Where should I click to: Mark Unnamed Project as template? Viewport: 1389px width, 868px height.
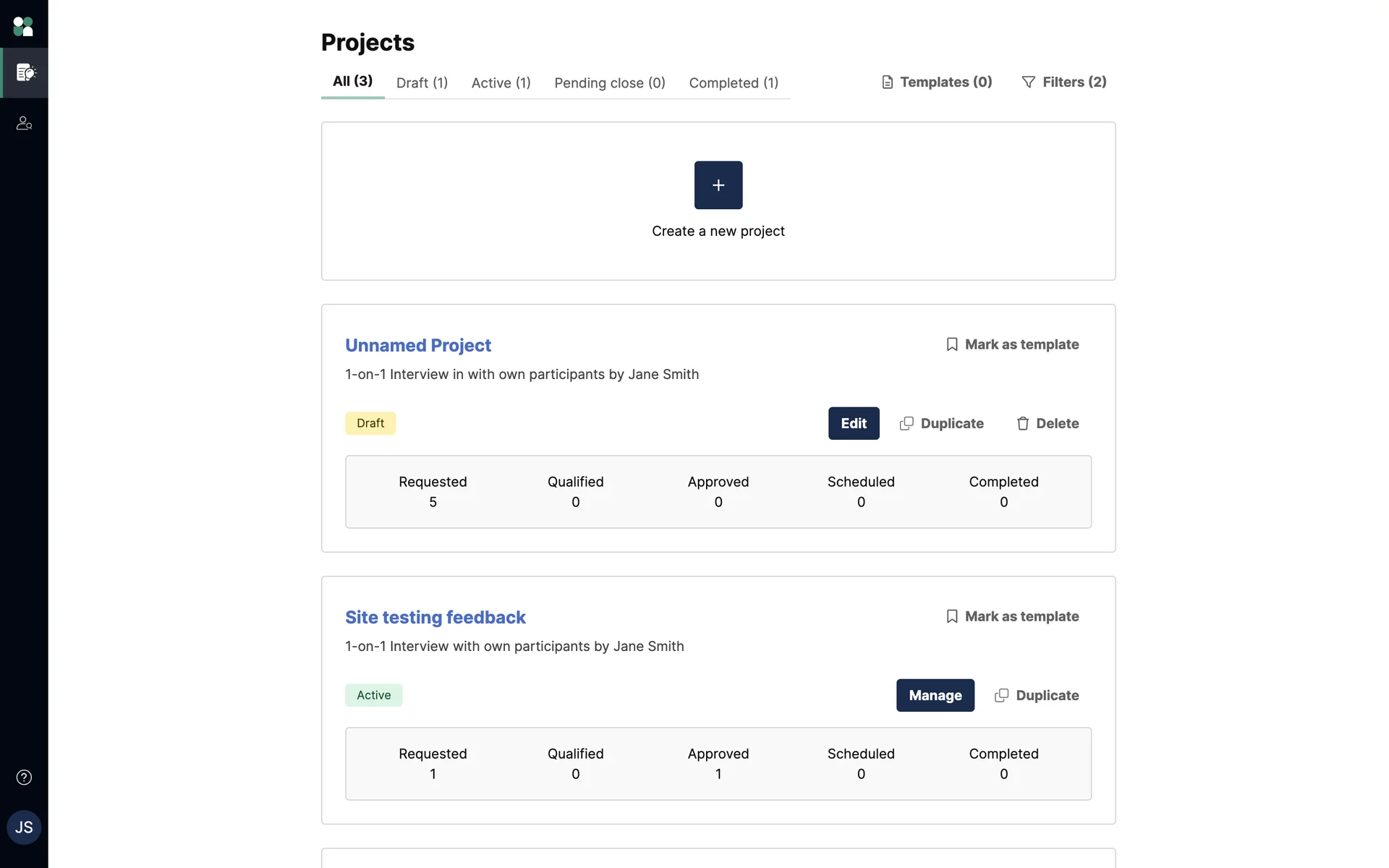pyautogui.click(x=1012, y=344)
